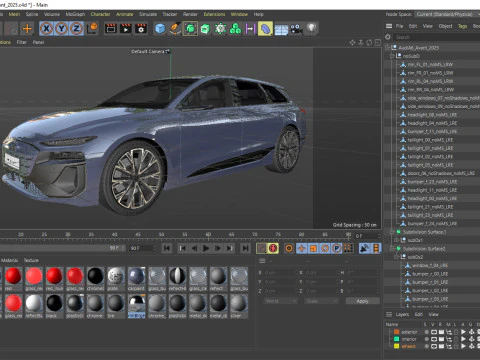Screen dimensions: 480x360
Task: Click the orange plus Place tool icon
Action: (x=27, y=29)
